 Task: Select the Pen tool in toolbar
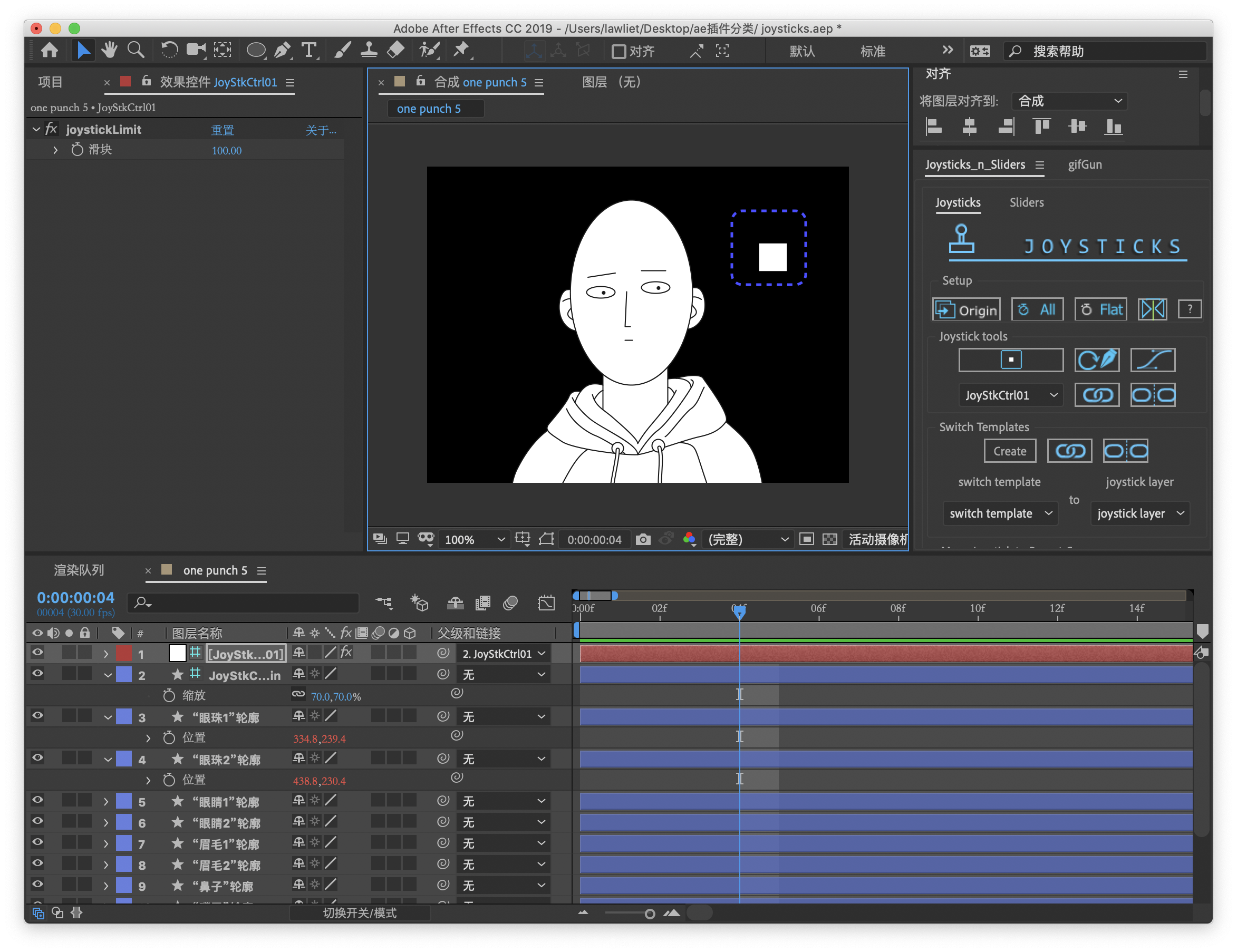282,51
